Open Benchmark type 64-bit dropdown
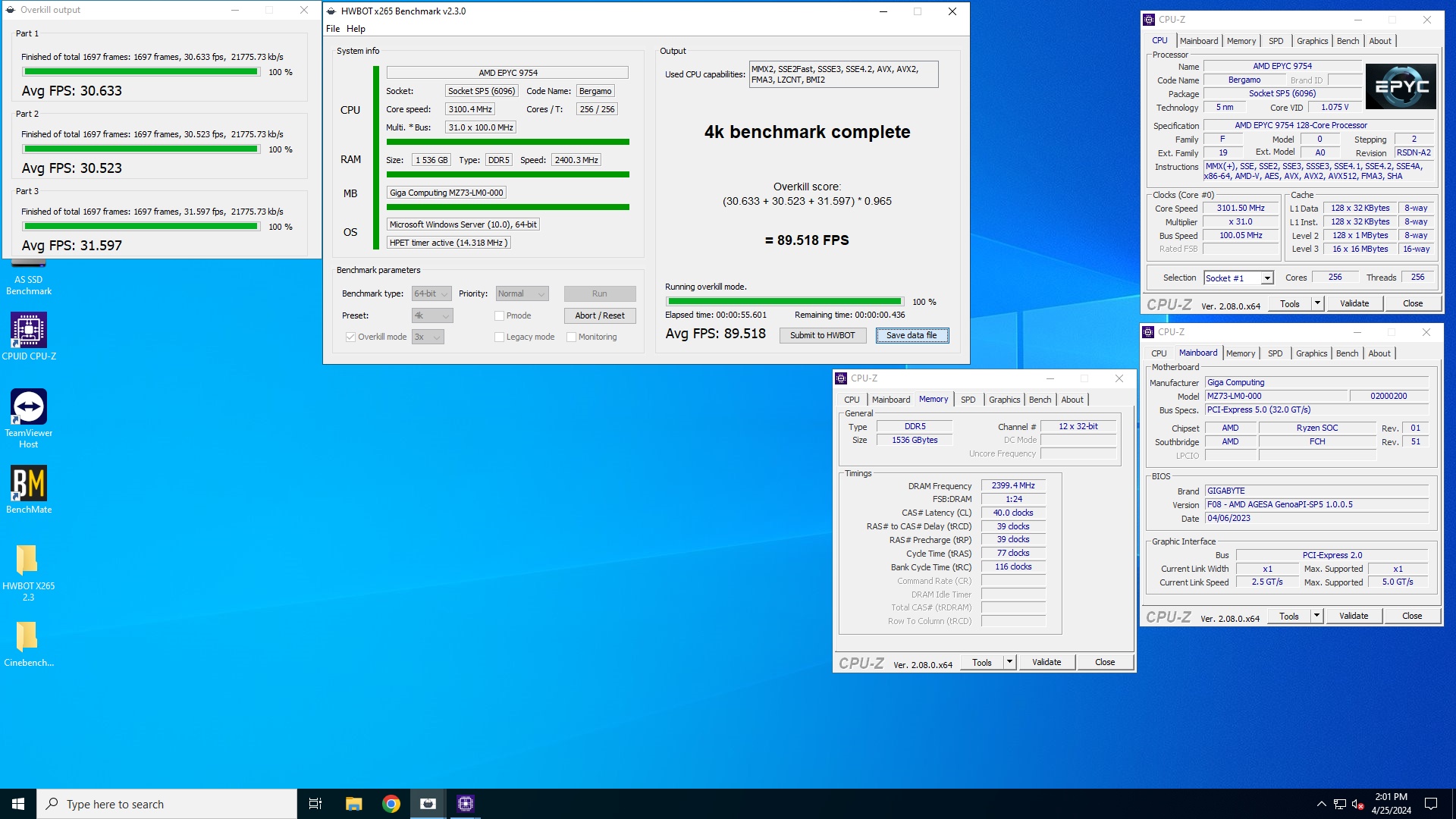 pyautogui.click(x=431, y=293)
